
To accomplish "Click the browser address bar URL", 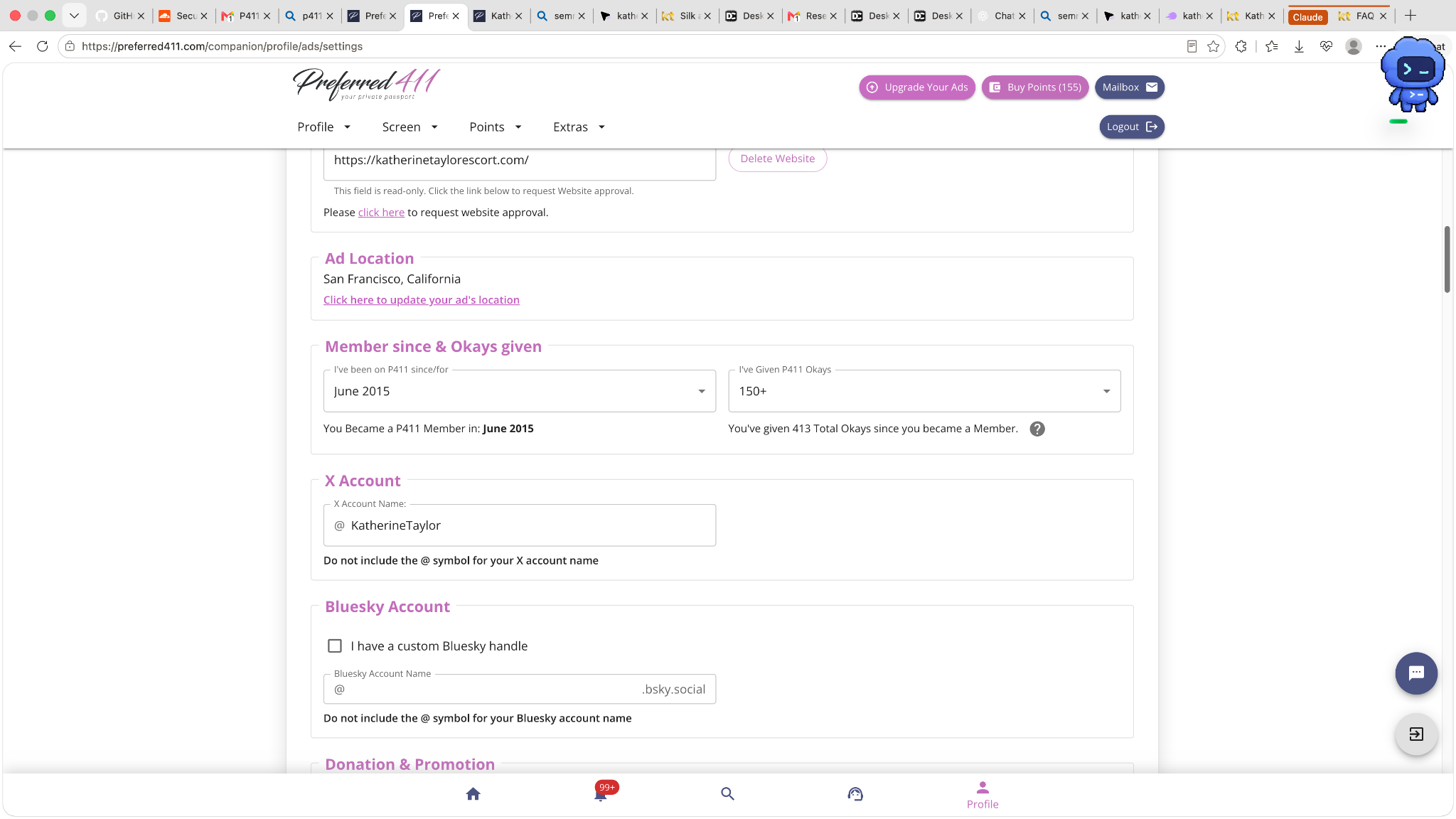I will point(222,46).
